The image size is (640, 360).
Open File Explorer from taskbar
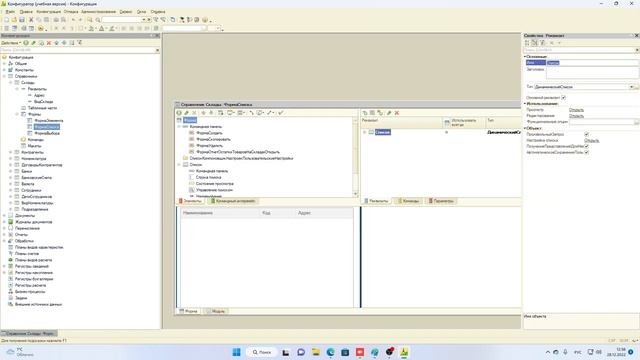(316, 352)
